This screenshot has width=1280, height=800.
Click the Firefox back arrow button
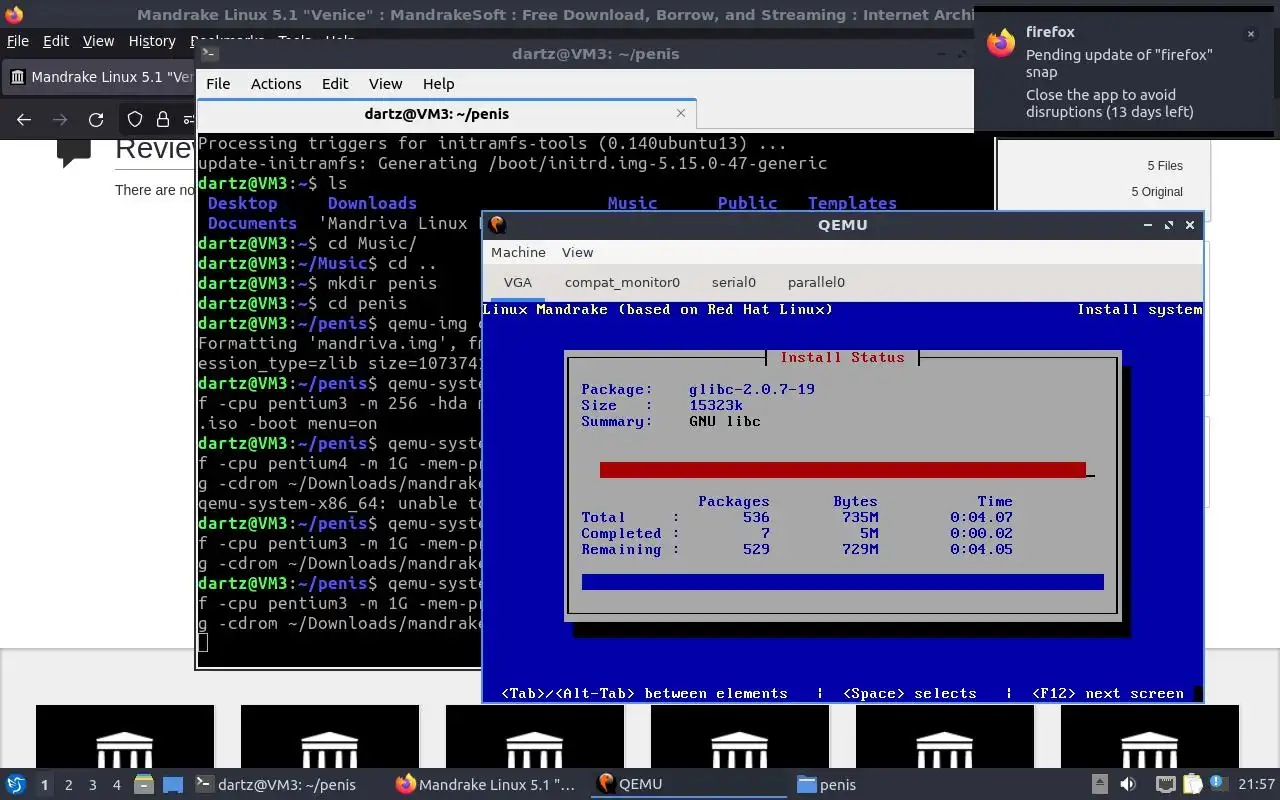tap(24, 120)
